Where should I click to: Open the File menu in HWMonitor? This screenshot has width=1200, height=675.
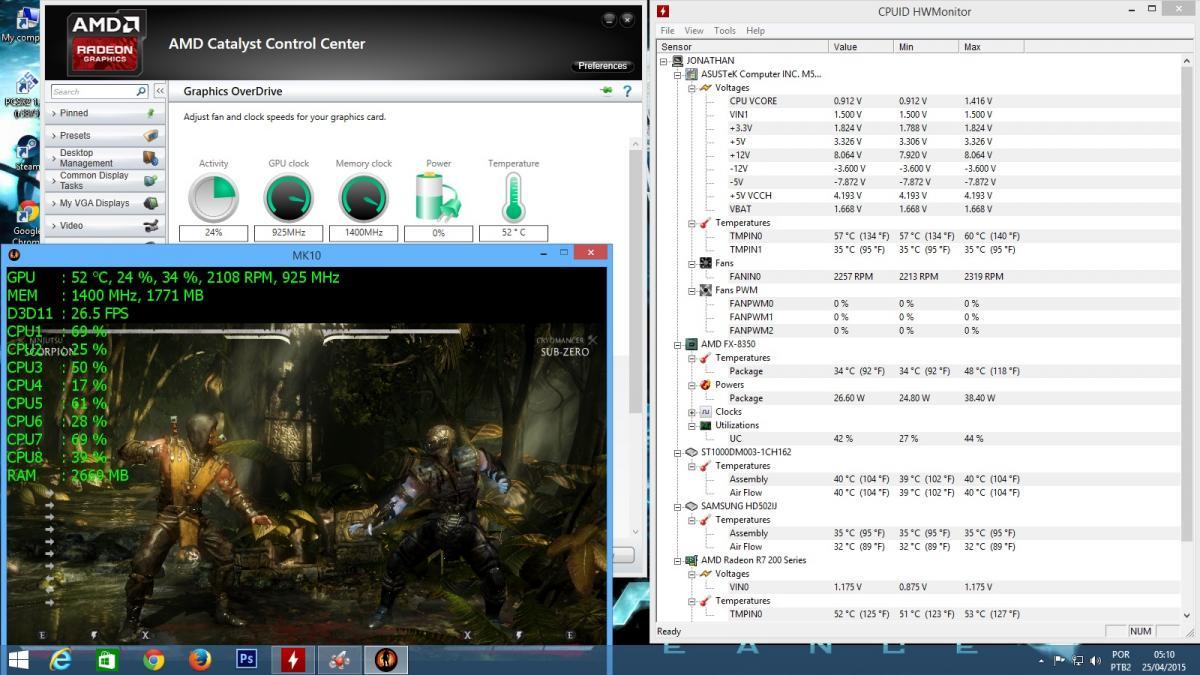pyautogui.click(x=667, y=31)
